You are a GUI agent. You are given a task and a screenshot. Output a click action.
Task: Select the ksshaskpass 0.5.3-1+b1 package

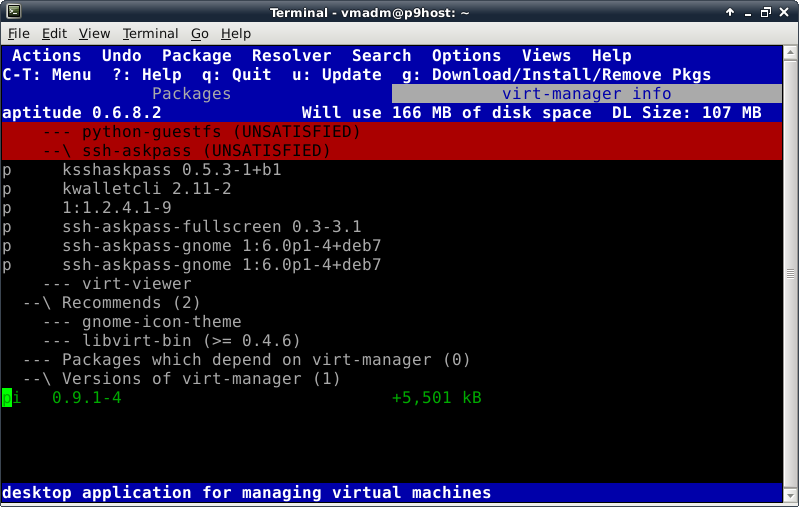click(x=171, y=170)
